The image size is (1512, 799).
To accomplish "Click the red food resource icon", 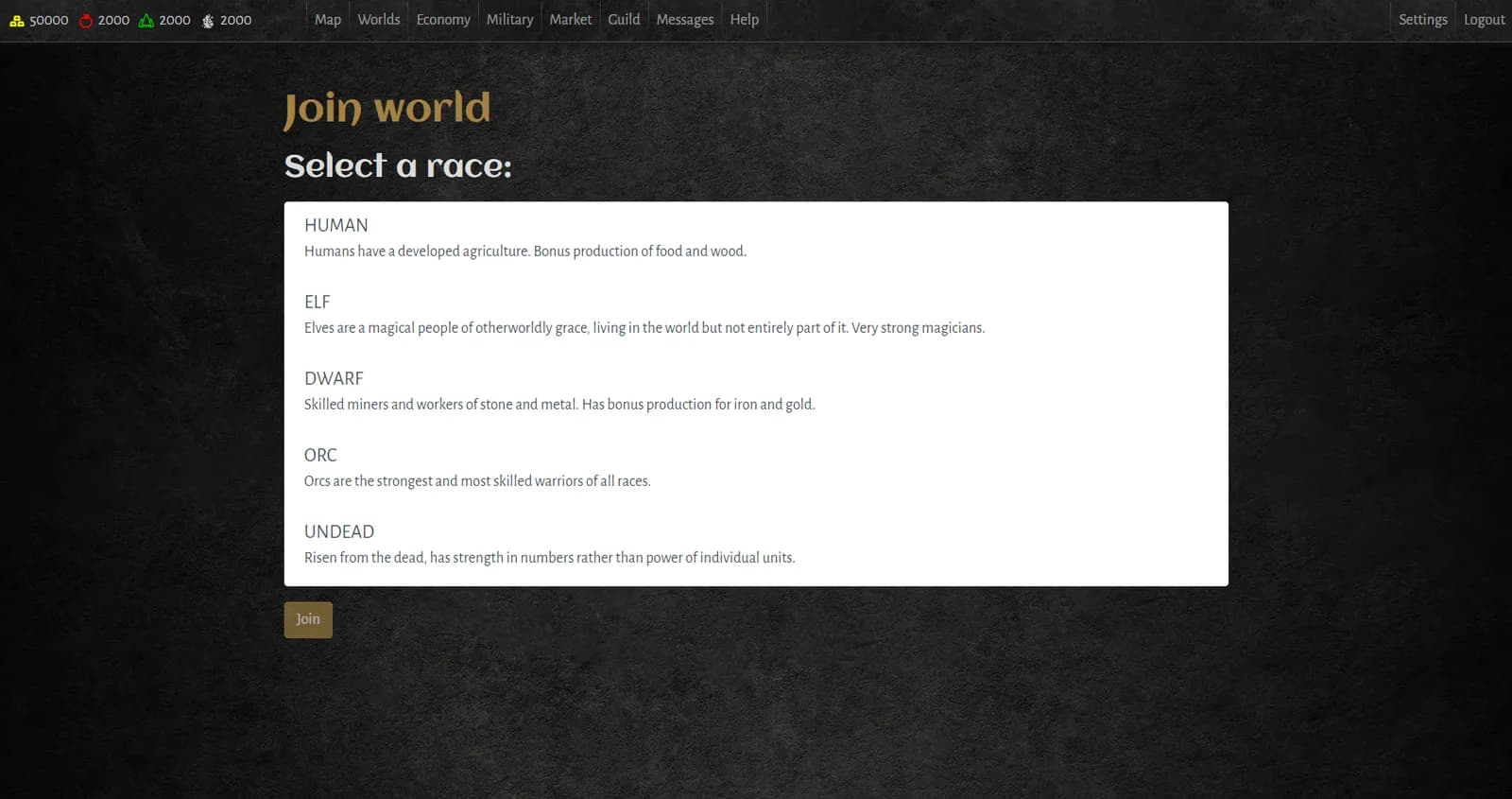I will (x=86, y=20).
